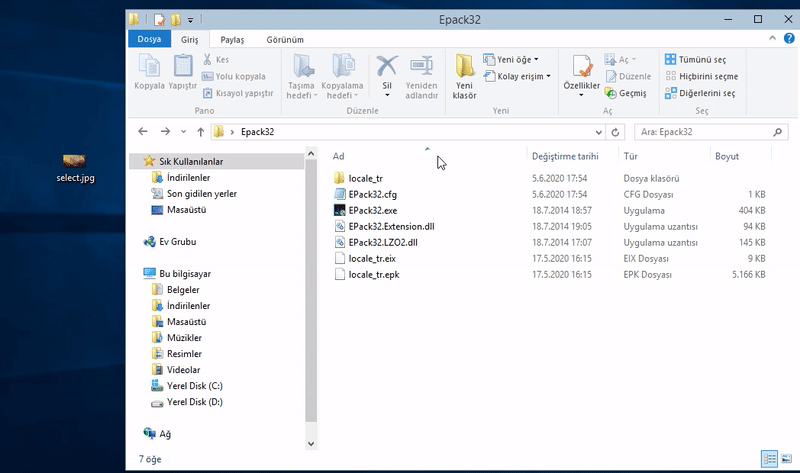Image resolution: width=800 pixels, height=473 pixels.
Task: Click the Geçmiş (history) icon
Action: pyautogui.click(x=610, y=93)
